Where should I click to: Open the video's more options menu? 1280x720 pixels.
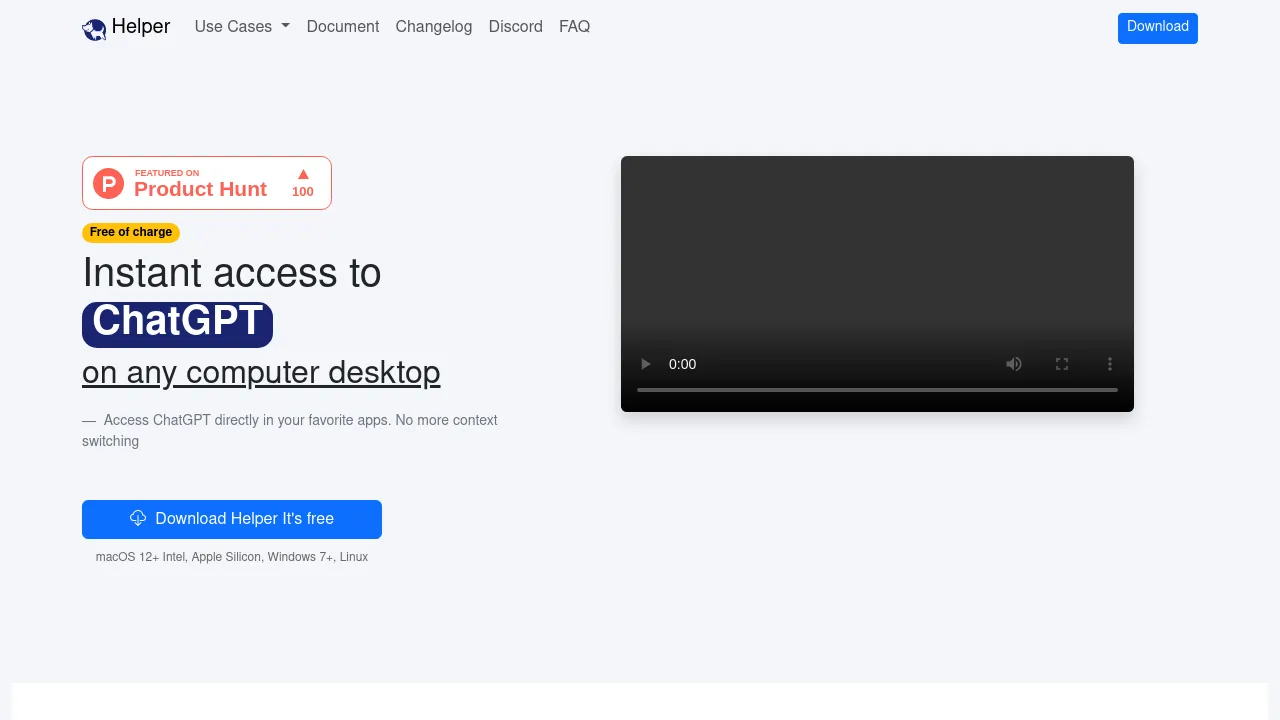[x=1110, y=364]
